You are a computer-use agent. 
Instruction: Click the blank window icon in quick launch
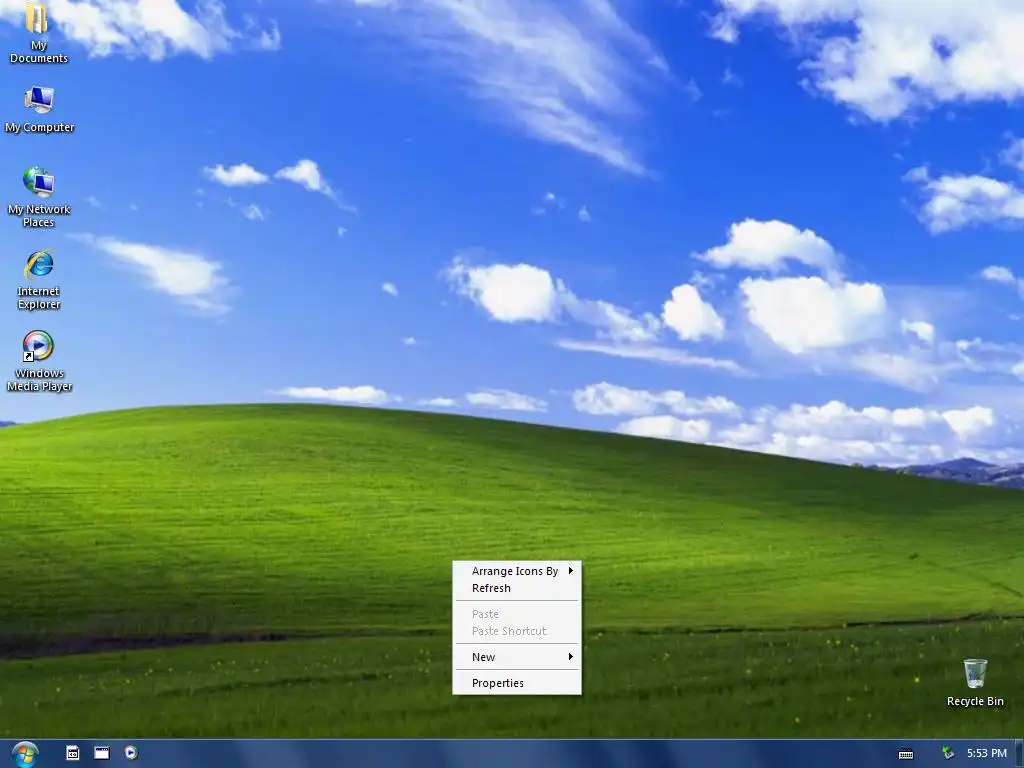pyautogui.click(x=102, y=753)
